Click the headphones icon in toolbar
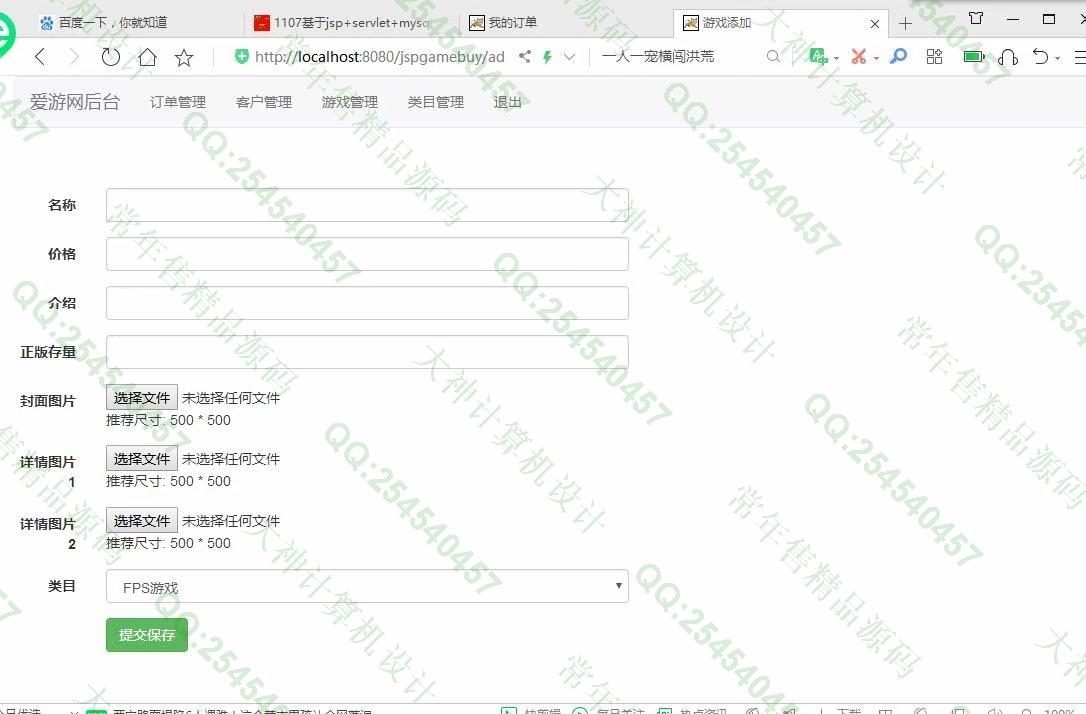This screenshot has height=714, width=1086. 1008,57
